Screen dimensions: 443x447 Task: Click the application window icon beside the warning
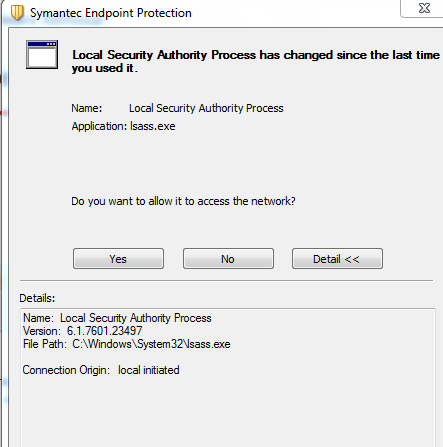click(x=42, y=55)
